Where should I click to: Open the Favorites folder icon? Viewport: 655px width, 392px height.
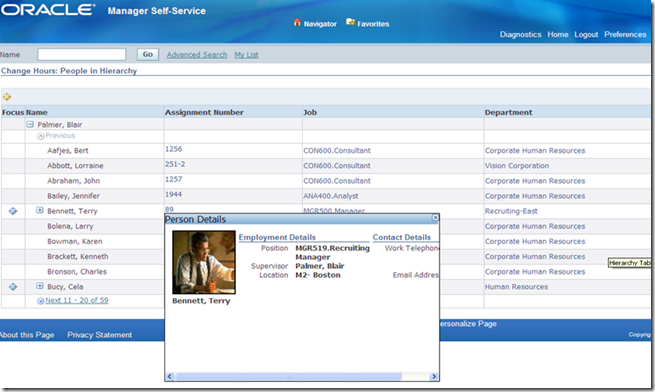click(x=350, y=22)
